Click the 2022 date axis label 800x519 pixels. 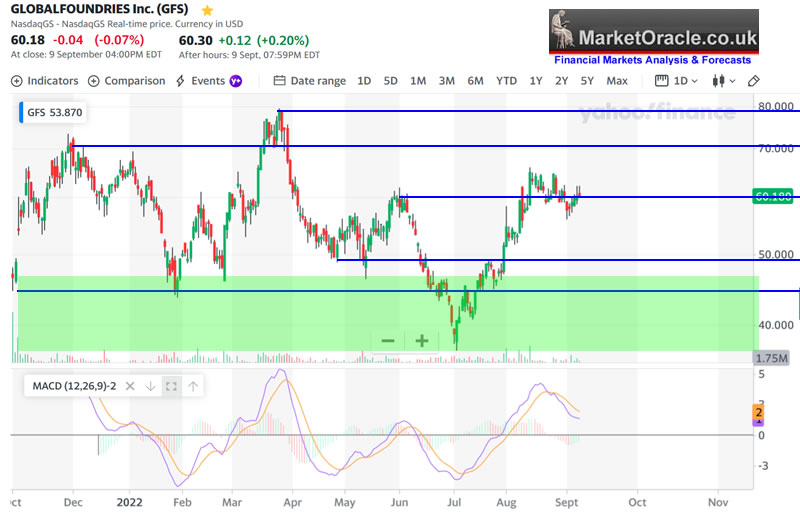[129, 503]
